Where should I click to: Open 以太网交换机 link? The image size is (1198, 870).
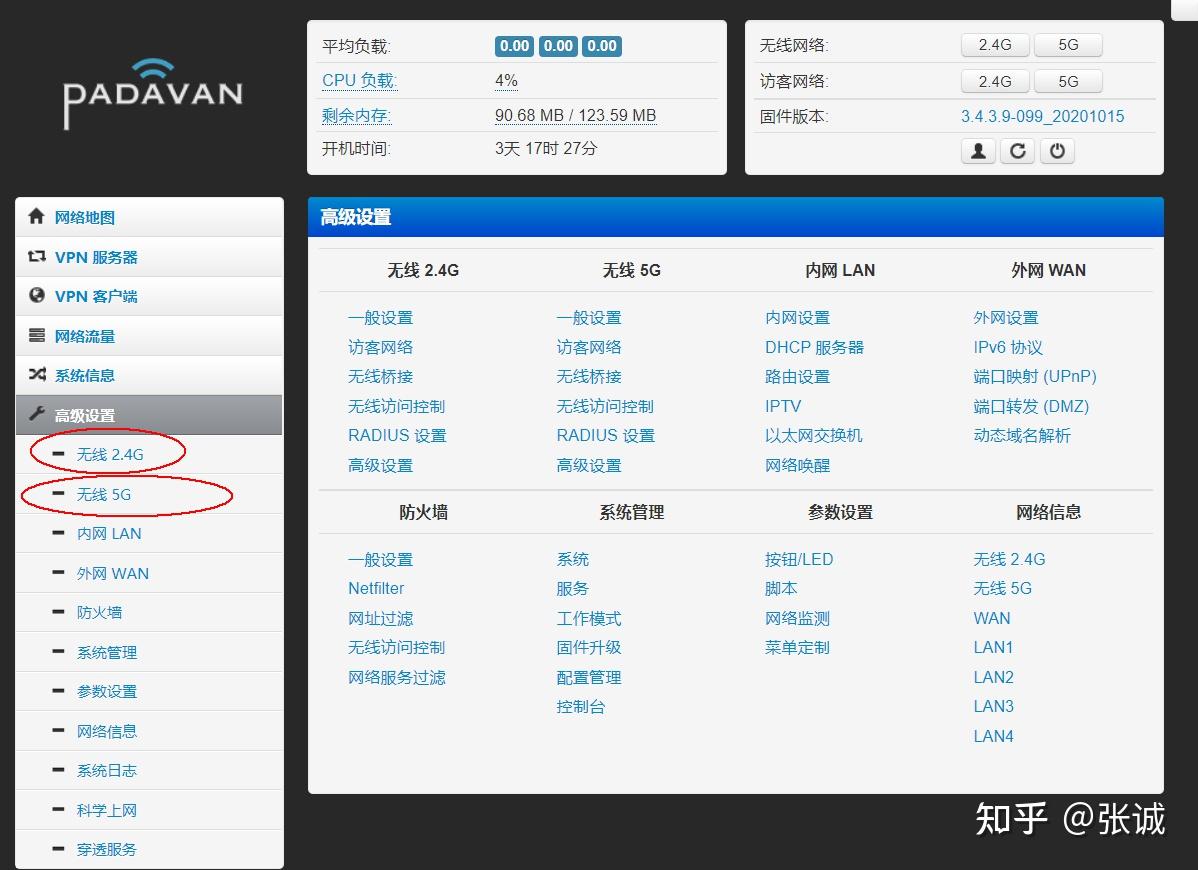pyautogui.click(x=814, y=435)
